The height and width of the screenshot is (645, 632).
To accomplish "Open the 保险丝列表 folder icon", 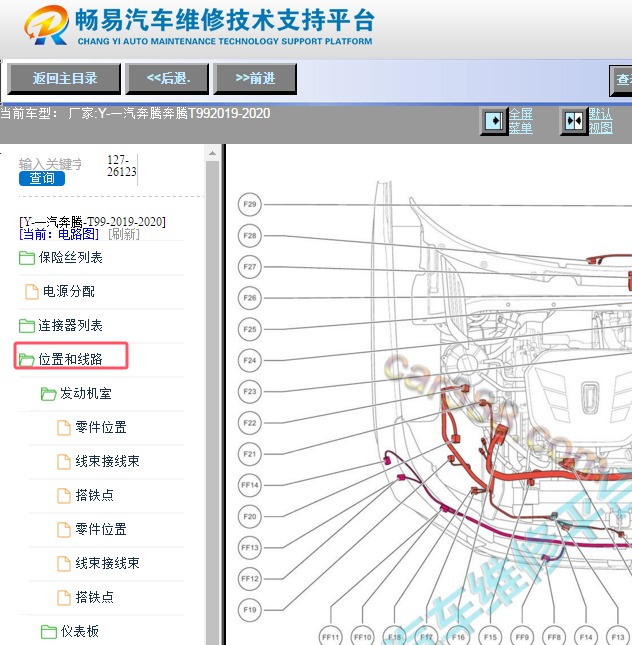I will click(x=27, y=258).
